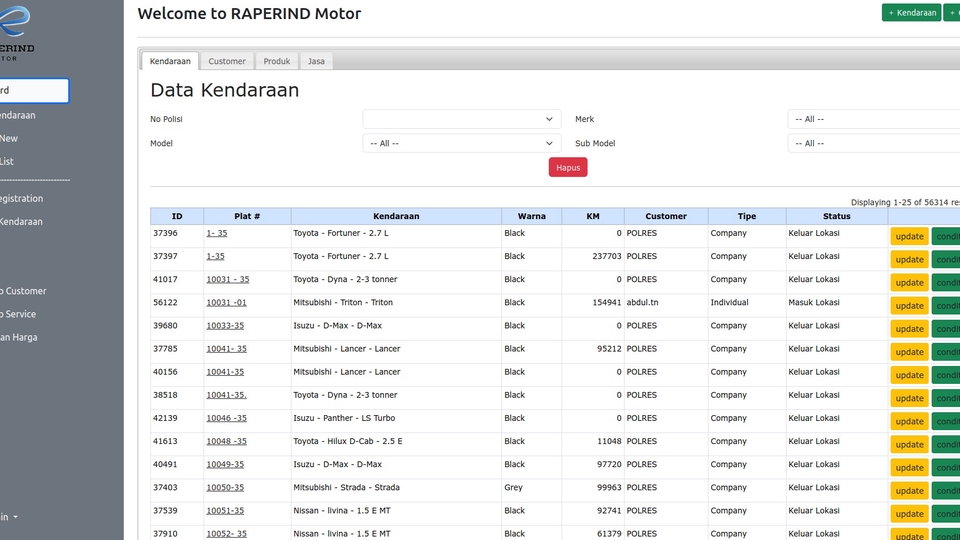Image resolution: width=960 pixels, height=540 pixels.
Task: Open the Produk tab
Action: coord(277,61)
